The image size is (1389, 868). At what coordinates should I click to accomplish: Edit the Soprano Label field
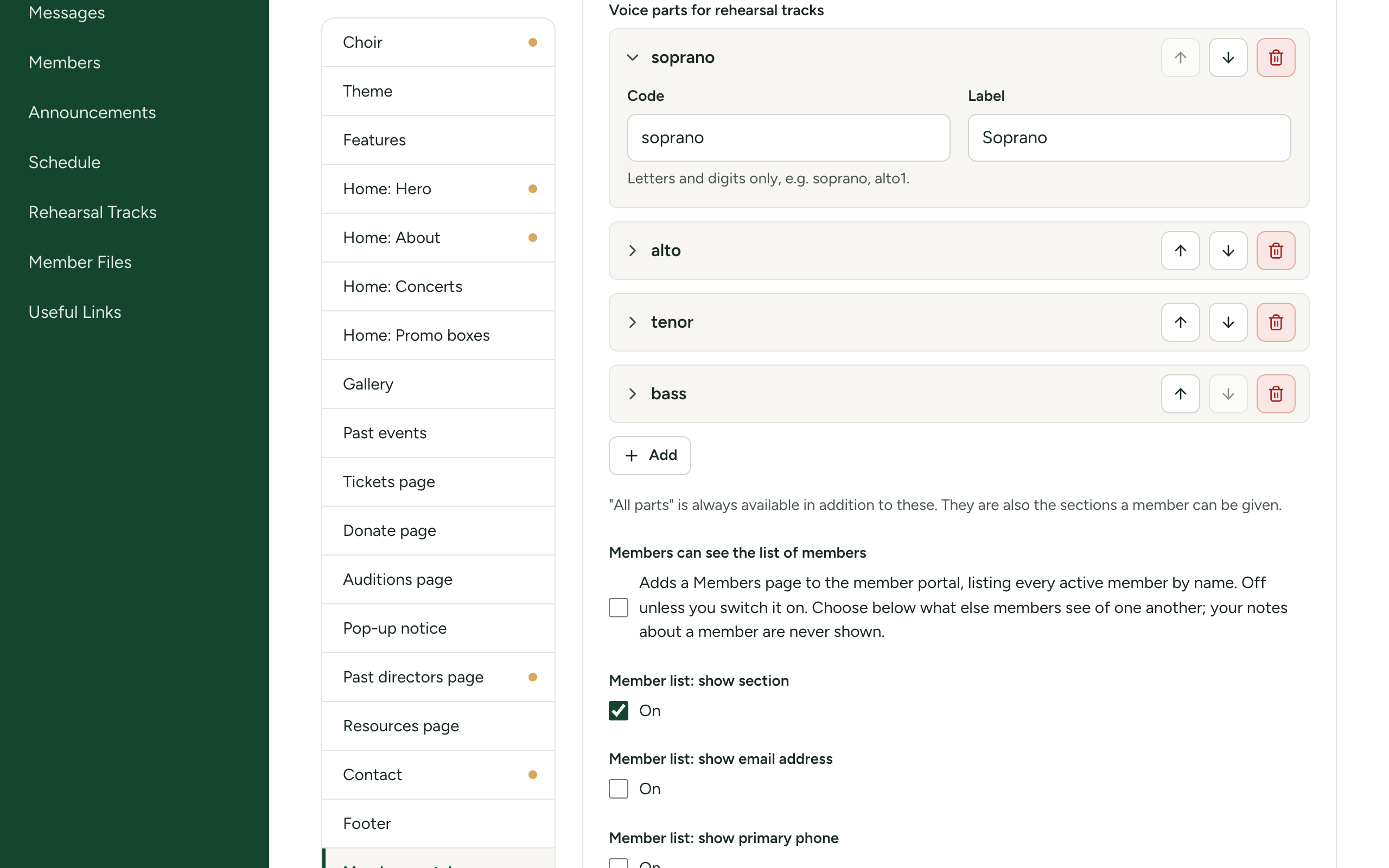tap(1129, 138)
